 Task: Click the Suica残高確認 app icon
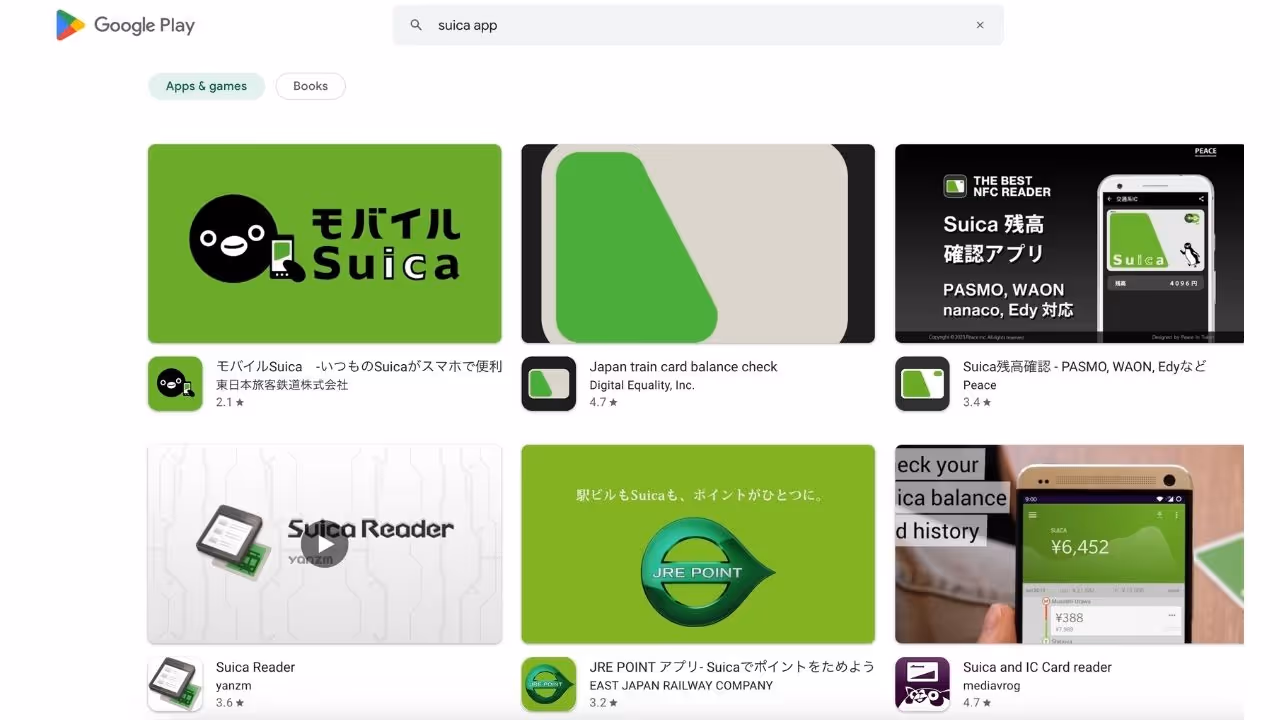click(x=922, y=384)
